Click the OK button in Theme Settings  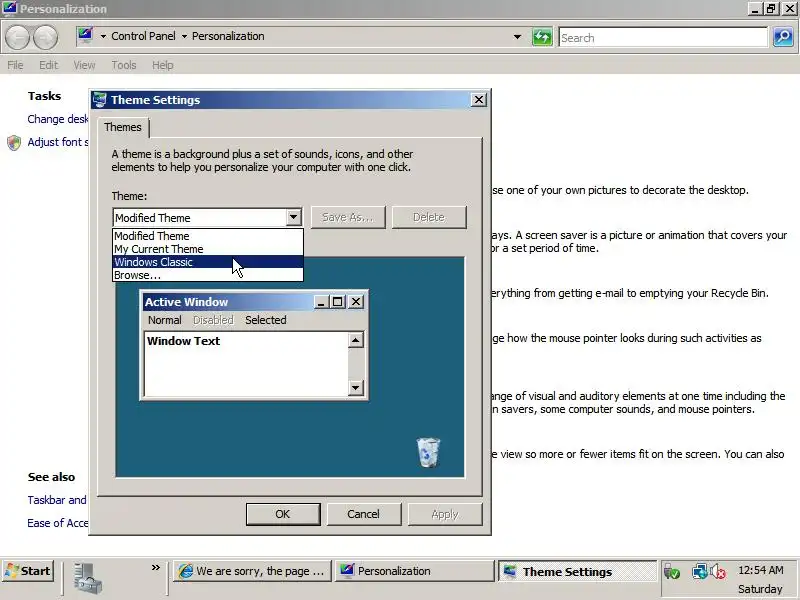point(283,514)
